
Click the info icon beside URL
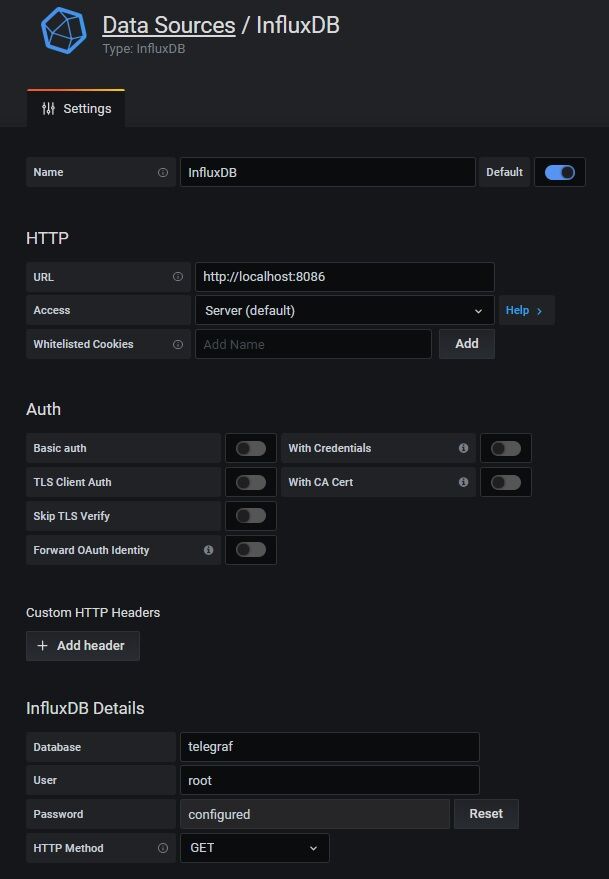[x=178, y=277]
